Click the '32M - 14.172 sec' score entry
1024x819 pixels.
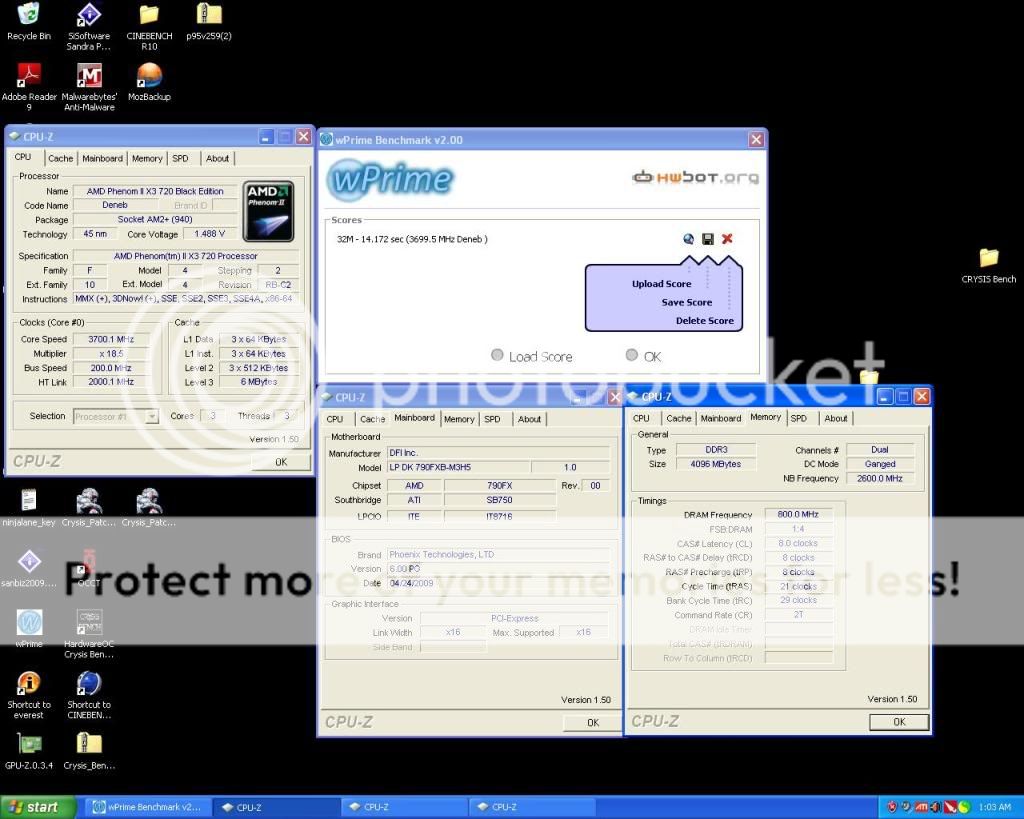412,239
